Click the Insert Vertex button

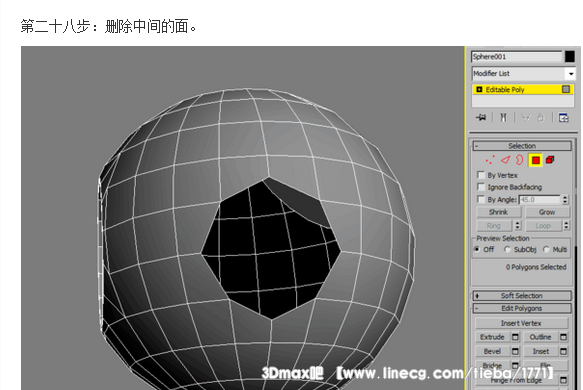coord(521,323)
